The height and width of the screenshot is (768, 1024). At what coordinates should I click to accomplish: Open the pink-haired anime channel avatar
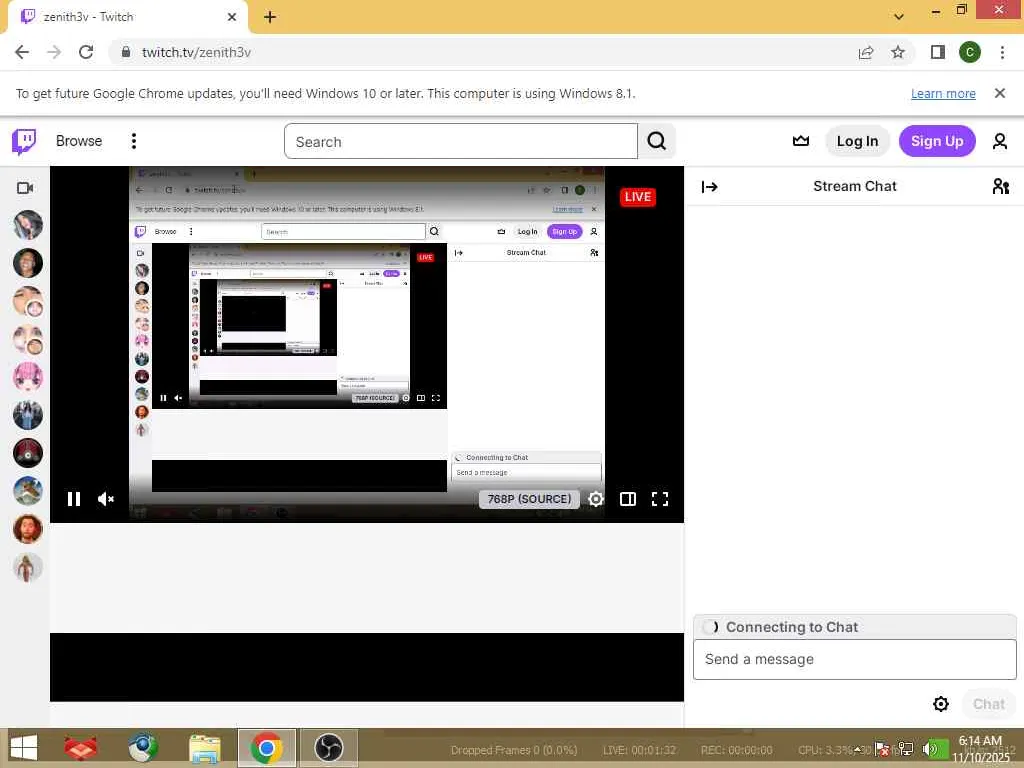pos(27,377)
